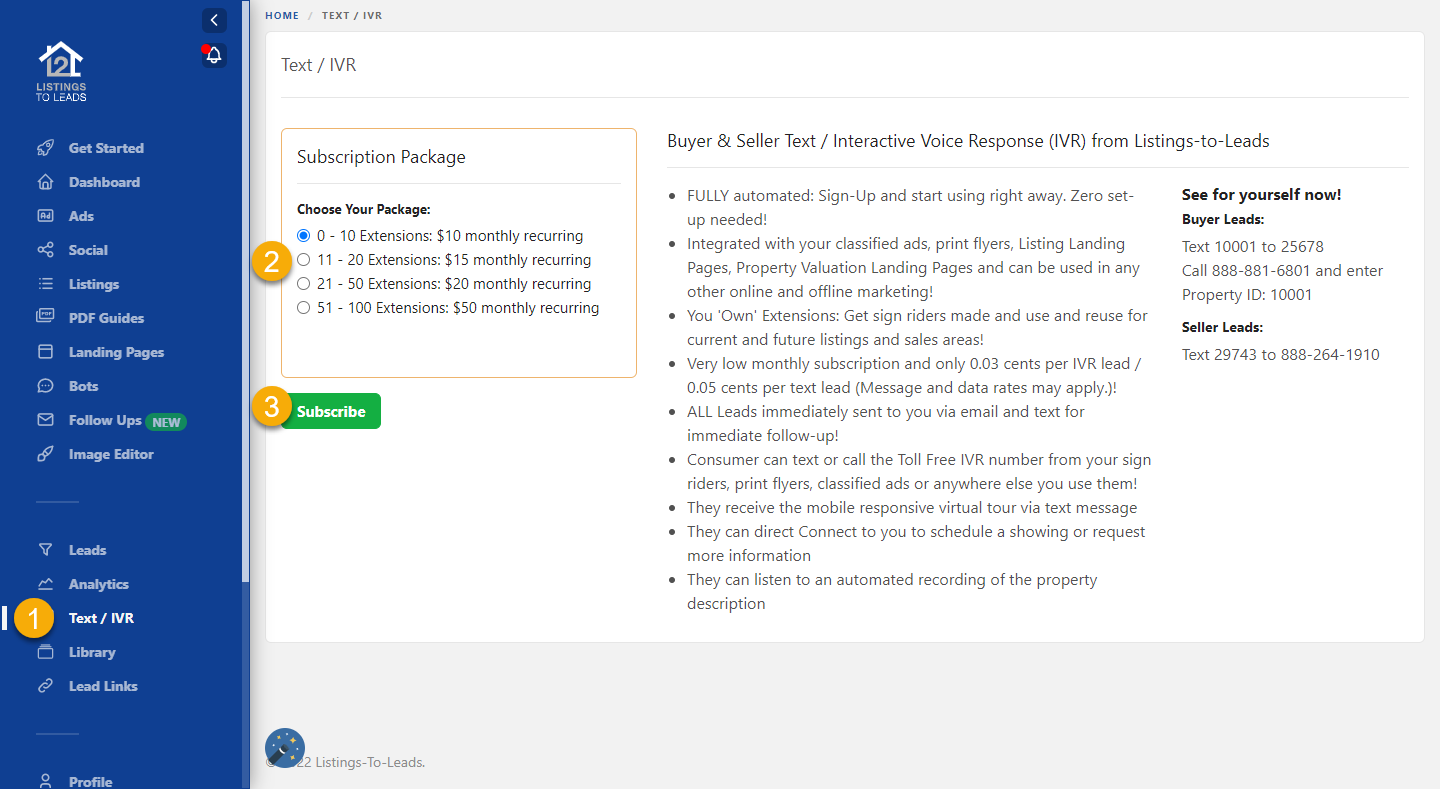Pick the 51 - 100 Extensions $50 package

pyautogui.click(x=304, y=308)
